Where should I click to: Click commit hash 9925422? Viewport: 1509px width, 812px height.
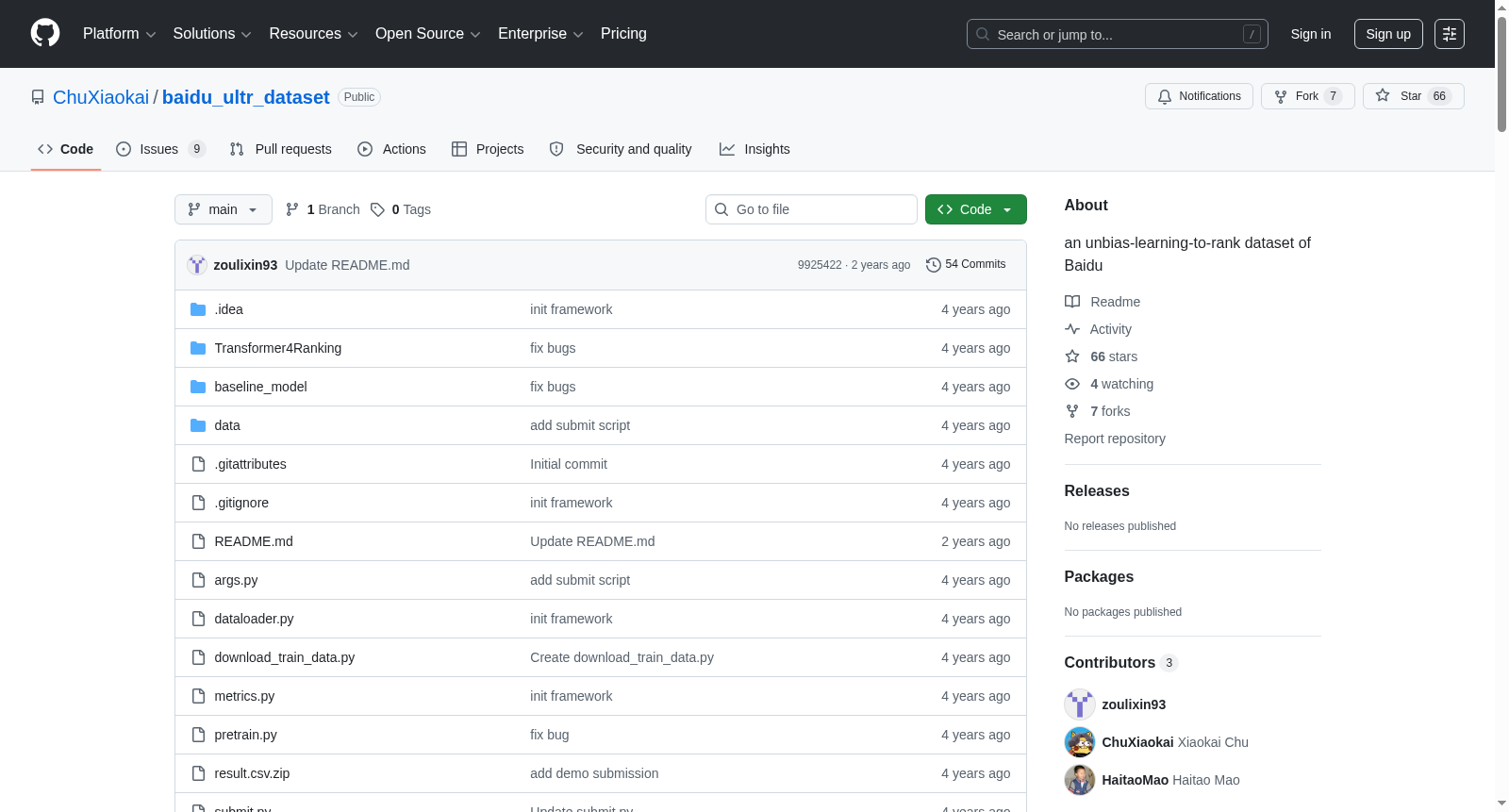pos(820,265)
